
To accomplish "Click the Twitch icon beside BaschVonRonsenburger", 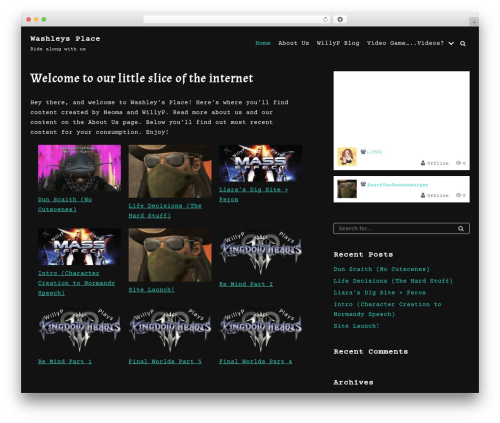I will pyautogui.click(x=363, y=184).
